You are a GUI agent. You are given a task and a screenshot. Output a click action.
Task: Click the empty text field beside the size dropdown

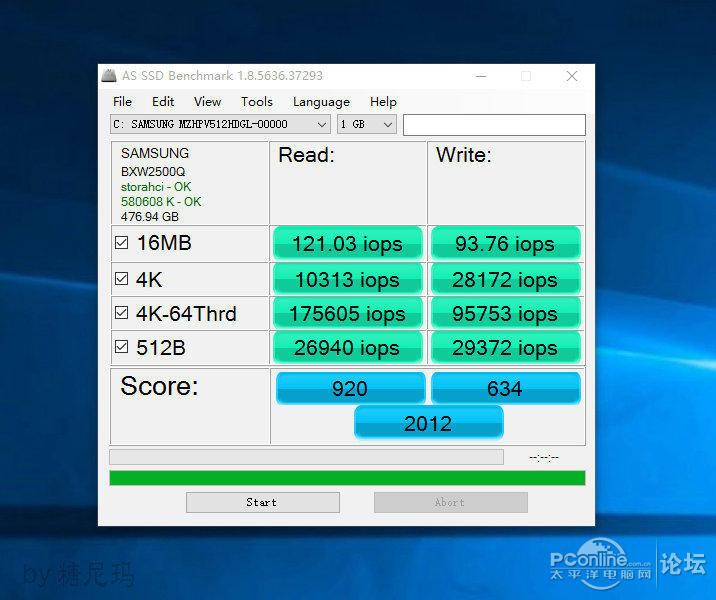click(x=494, y=125)
